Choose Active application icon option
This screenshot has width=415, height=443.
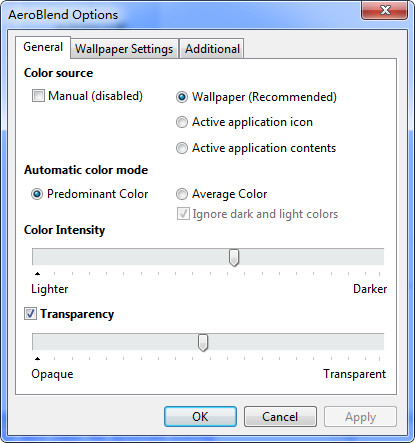[x=182, y=122]
